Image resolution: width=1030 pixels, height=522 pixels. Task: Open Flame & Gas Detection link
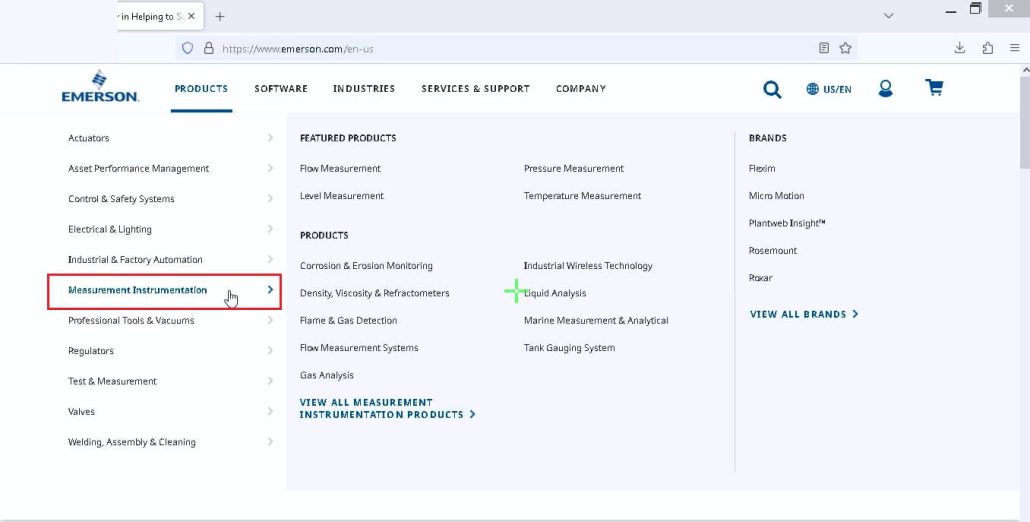pos(348,320)
